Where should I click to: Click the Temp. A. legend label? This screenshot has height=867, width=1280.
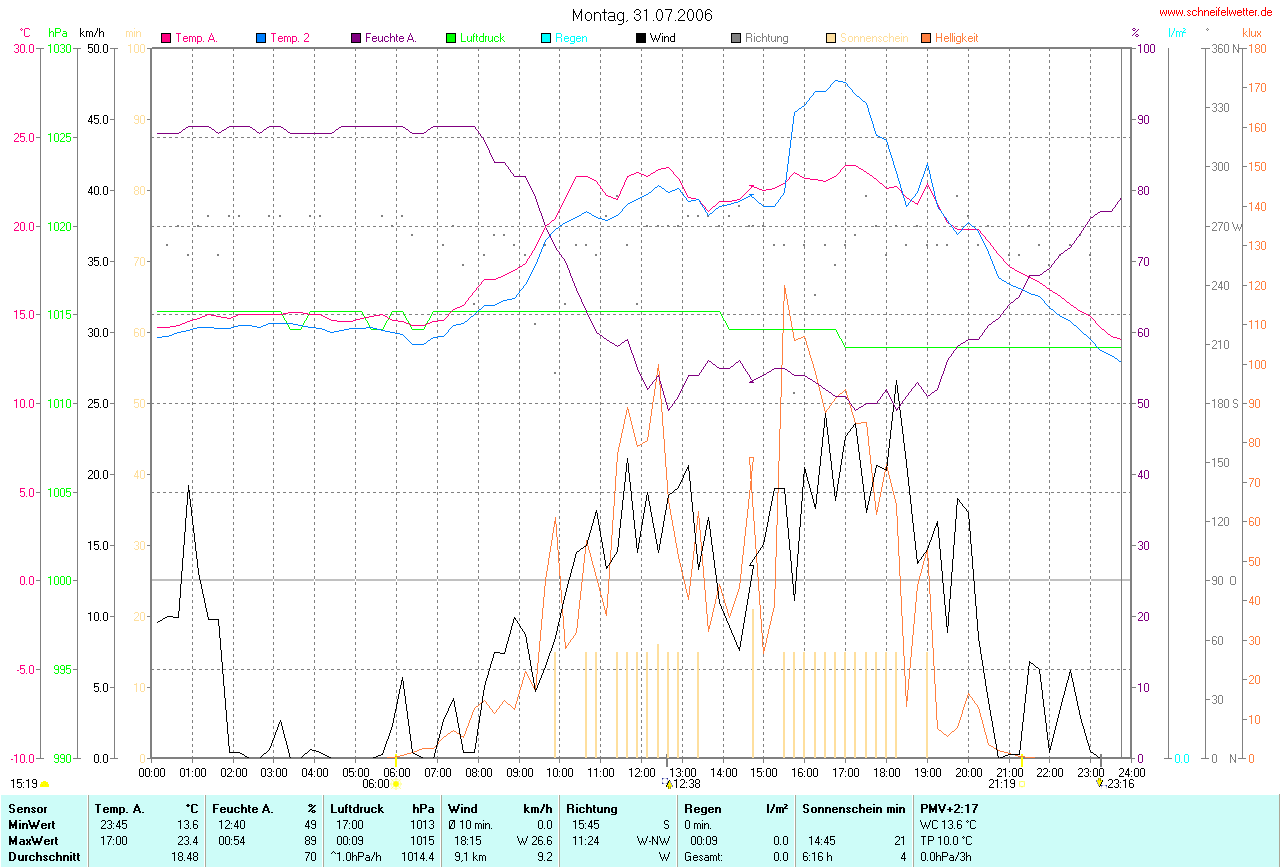[197, 38]
